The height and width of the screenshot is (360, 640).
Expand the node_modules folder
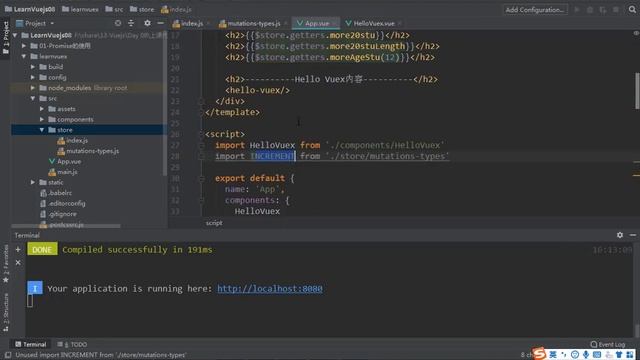click(x=33, y=88)
